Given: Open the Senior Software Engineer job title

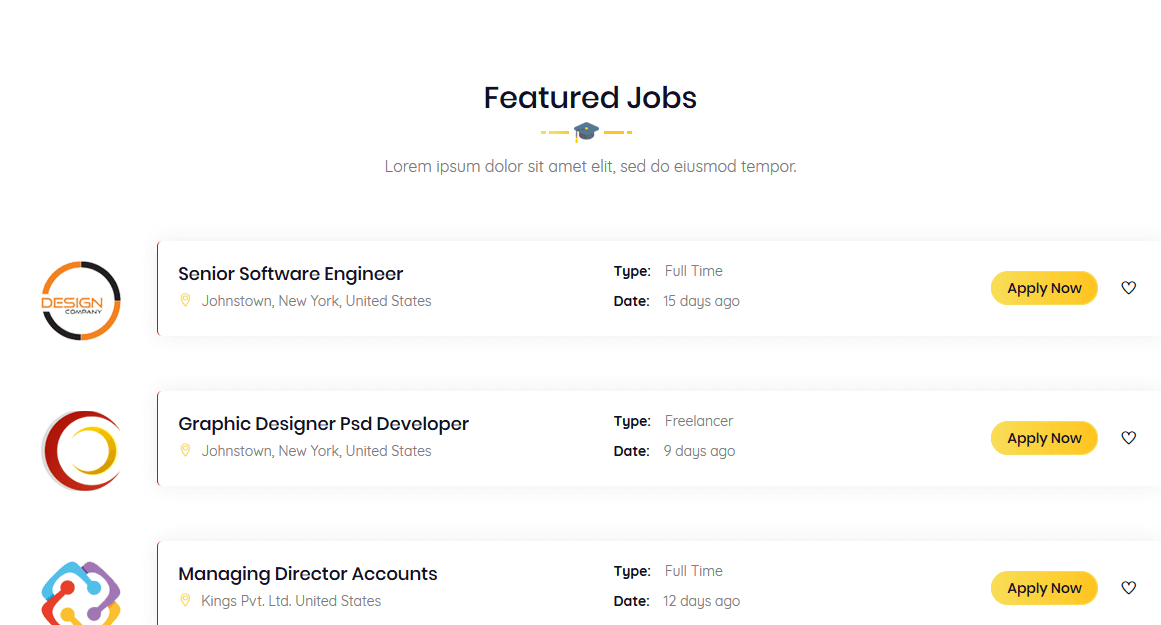Looking at the screenshot, I should pos(290,274).
